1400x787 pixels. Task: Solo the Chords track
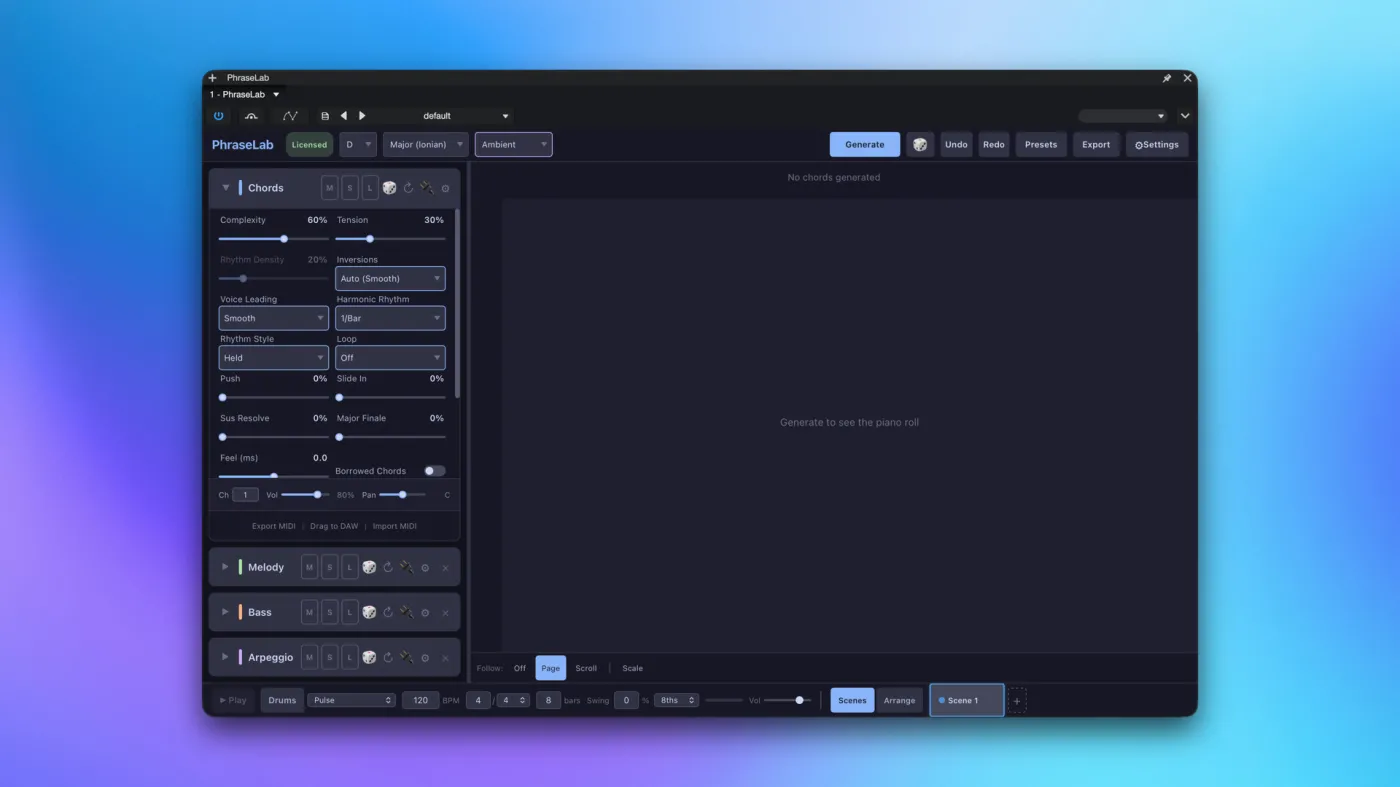tap(350, 188)
